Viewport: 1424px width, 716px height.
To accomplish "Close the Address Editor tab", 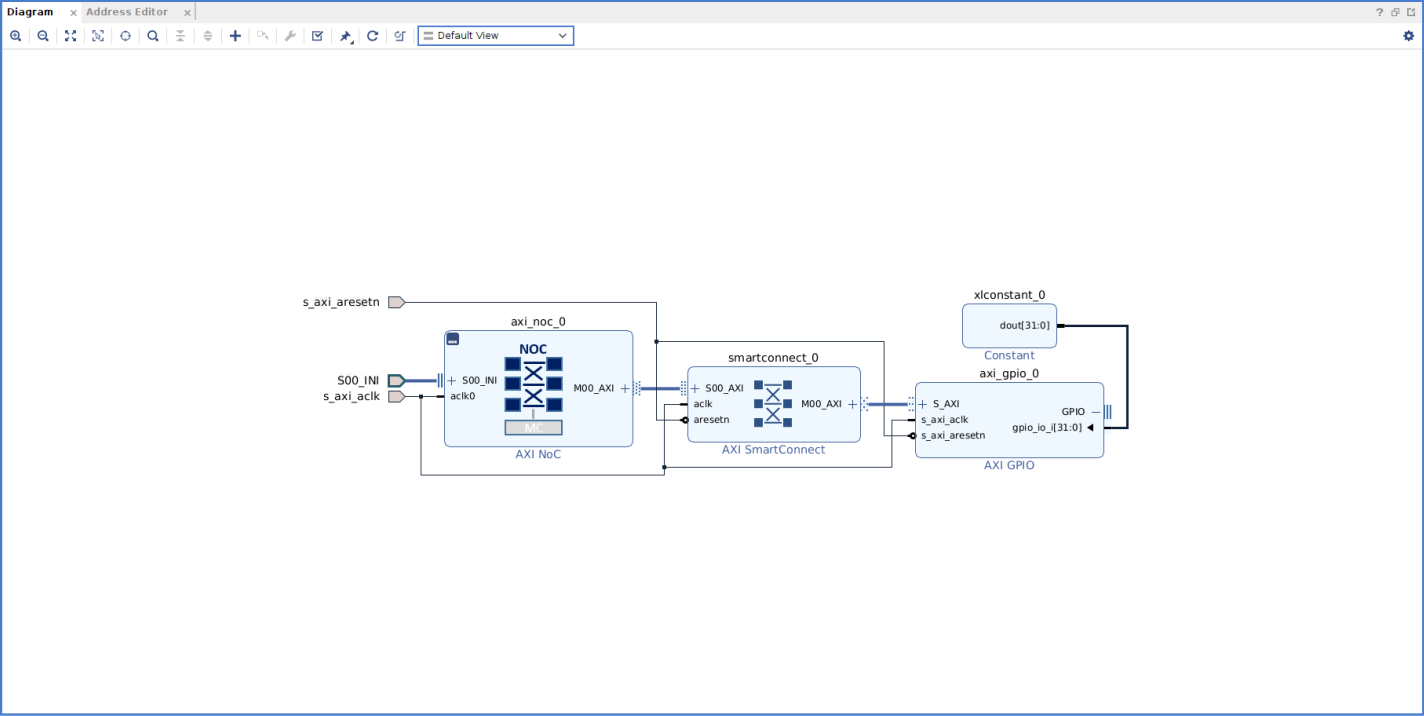I will point(187,13).
